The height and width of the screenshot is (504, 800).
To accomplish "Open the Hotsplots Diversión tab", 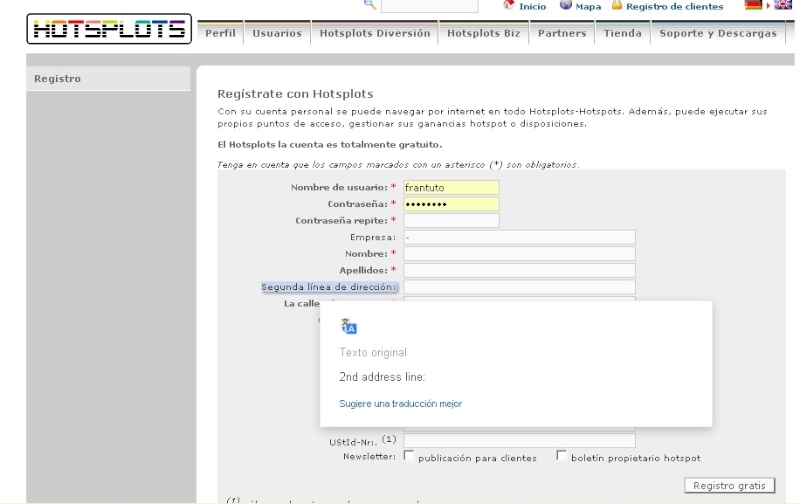I will pos(375,33).
